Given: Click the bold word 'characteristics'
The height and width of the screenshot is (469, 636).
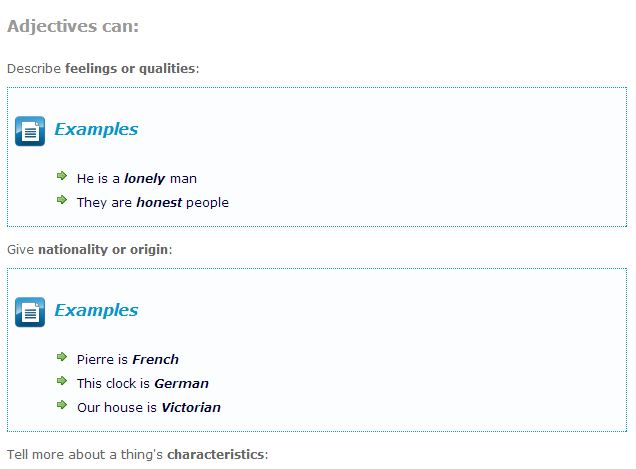Looking at the screenshot, I should click(x=215, y=454).
